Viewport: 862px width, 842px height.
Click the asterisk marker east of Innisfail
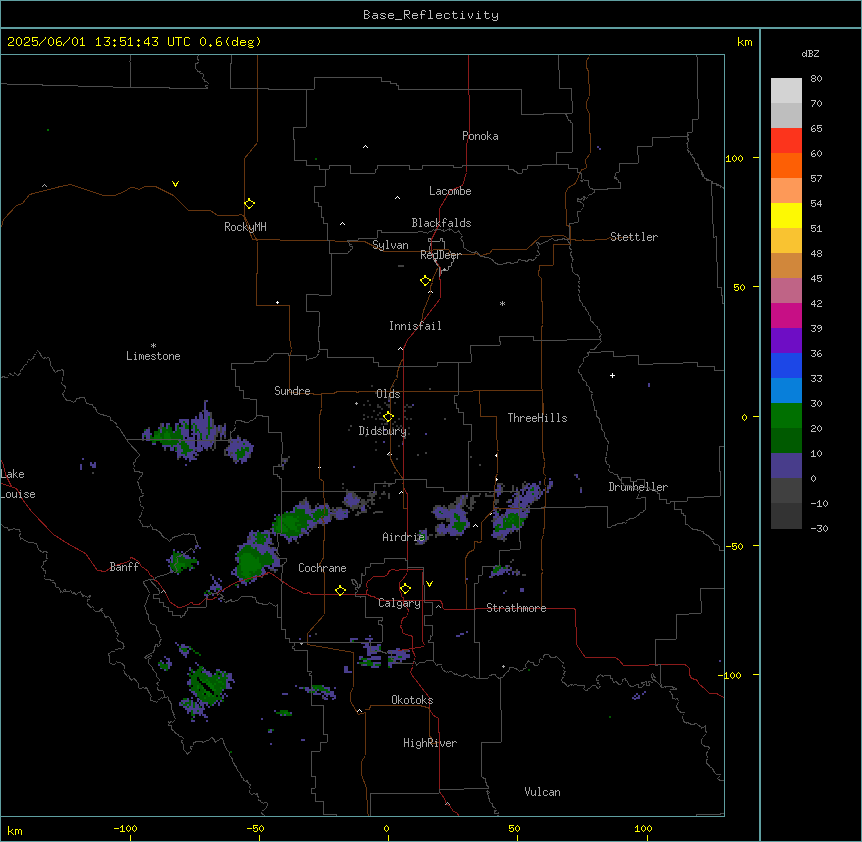(x=502, y=303)
